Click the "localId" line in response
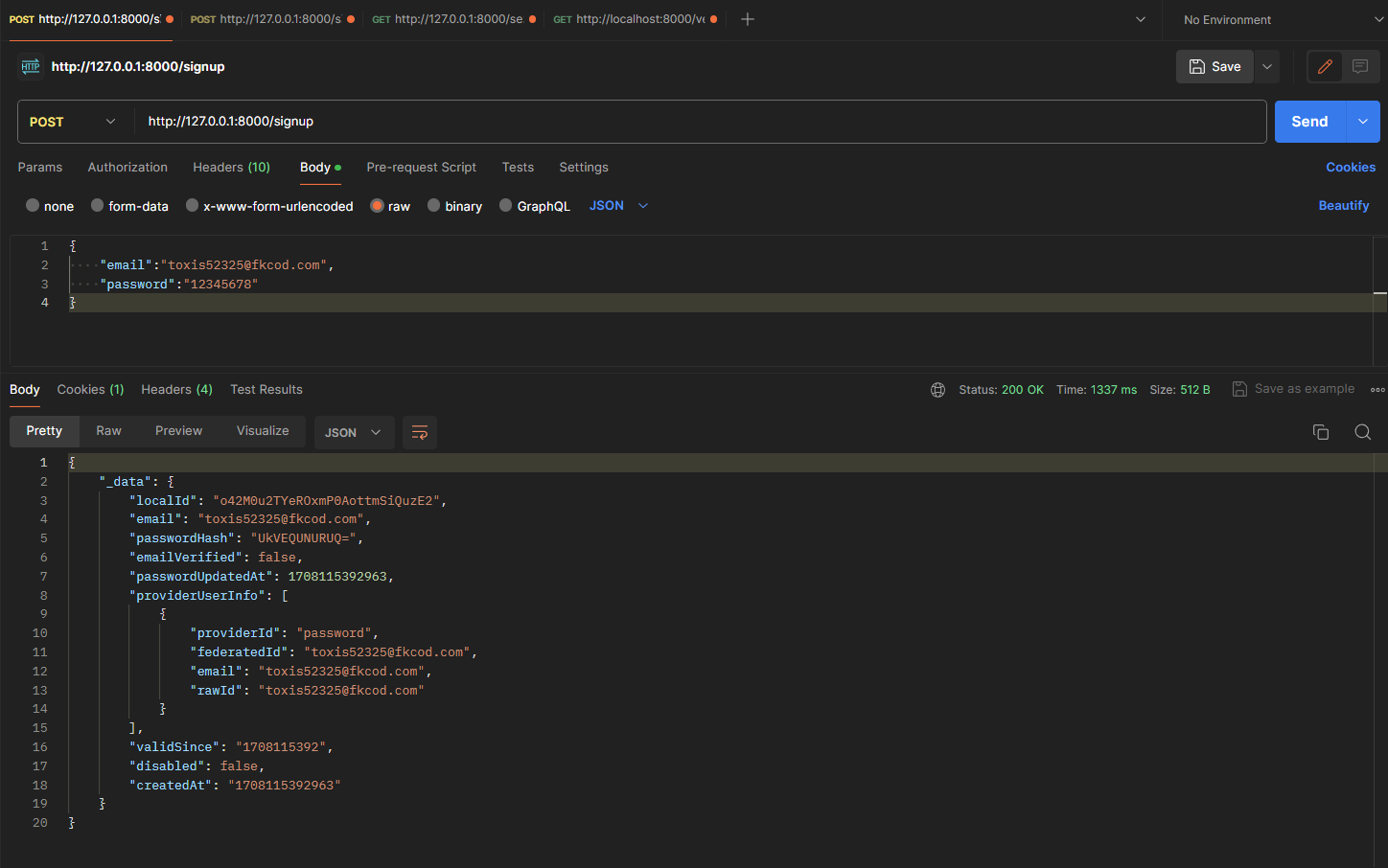The height and width of the screenshot is (868, 1388). [x=289, y=501]
